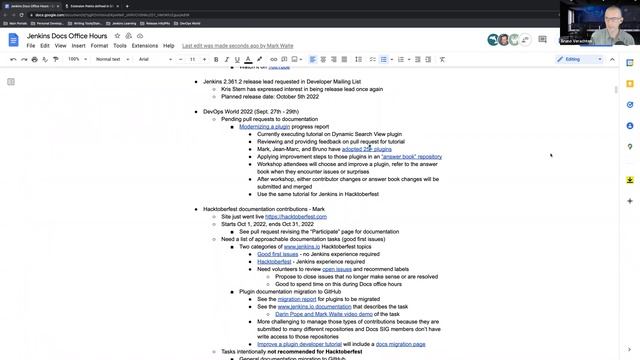Click the Insert link icon
Image resolution: width=640 pixels, height=360 pixels.
(x=273, y=60)
